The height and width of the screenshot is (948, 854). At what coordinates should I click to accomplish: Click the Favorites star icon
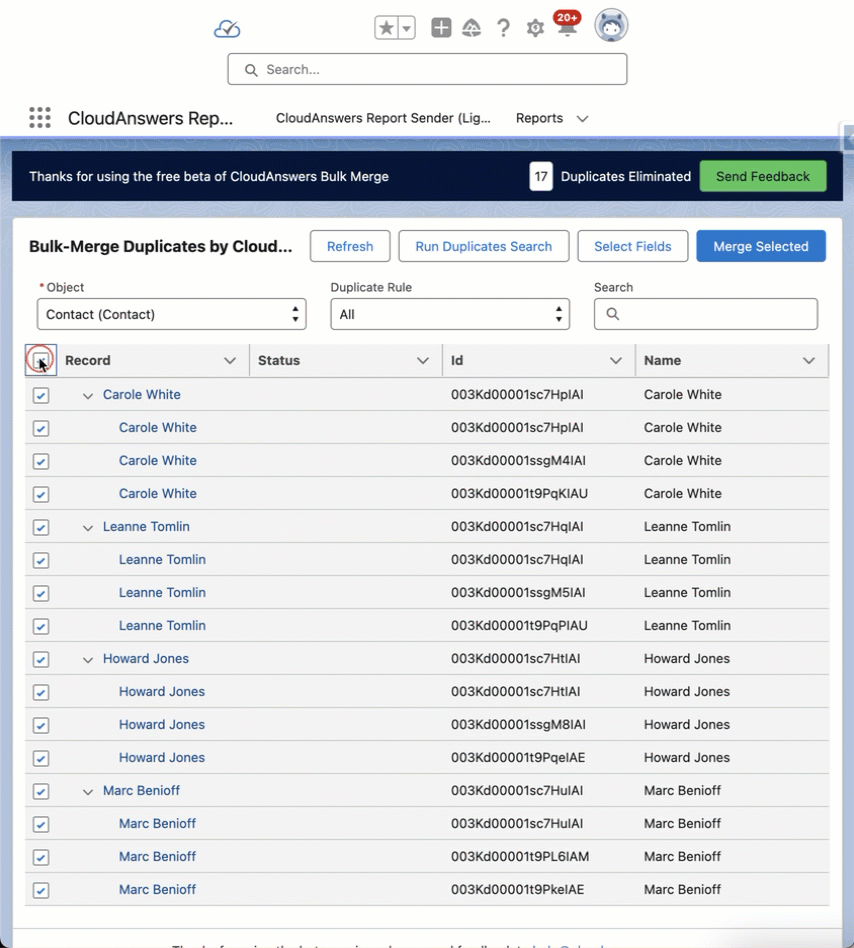point(386,28)
